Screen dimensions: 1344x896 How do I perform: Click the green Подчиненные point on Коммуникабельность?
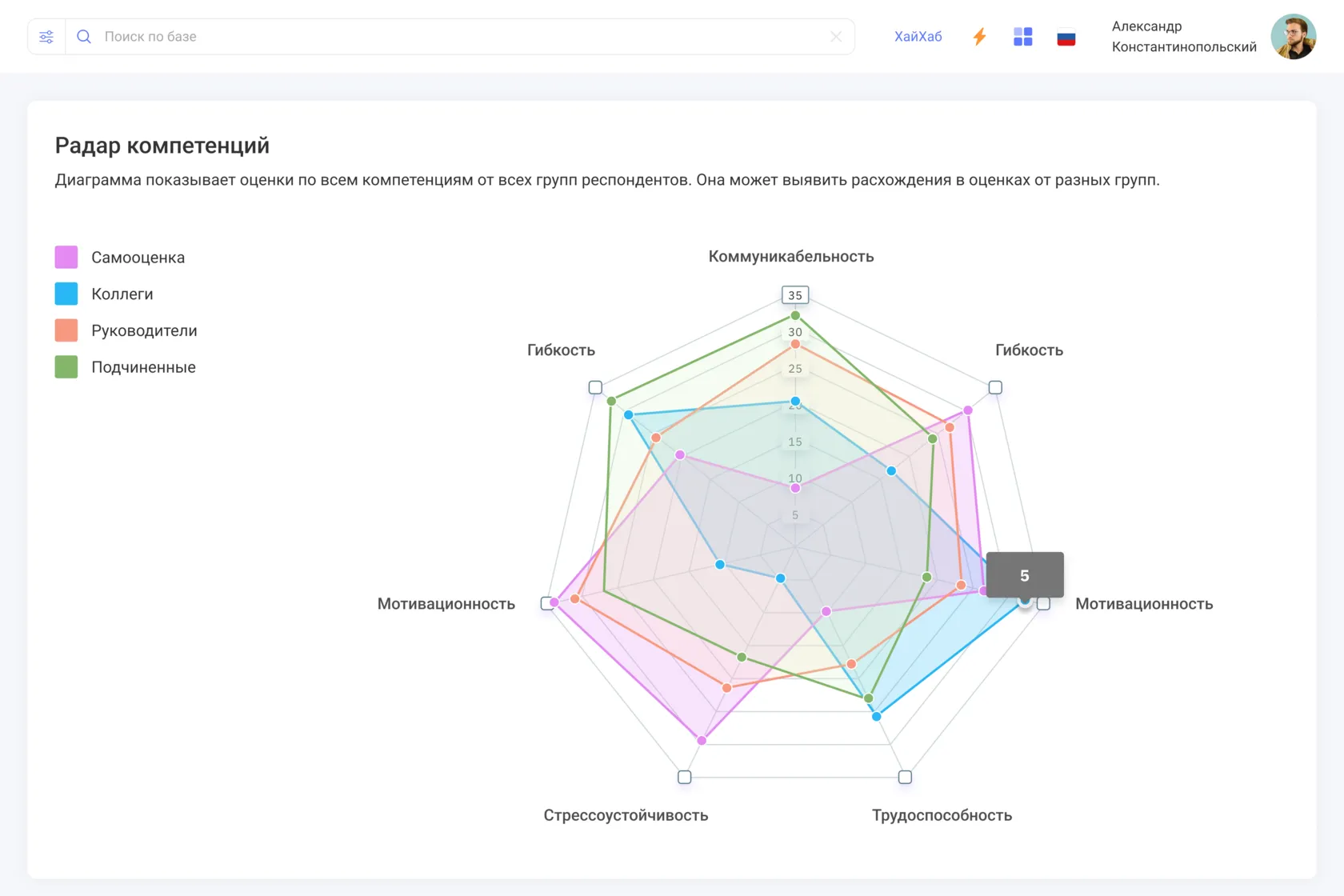795,316
